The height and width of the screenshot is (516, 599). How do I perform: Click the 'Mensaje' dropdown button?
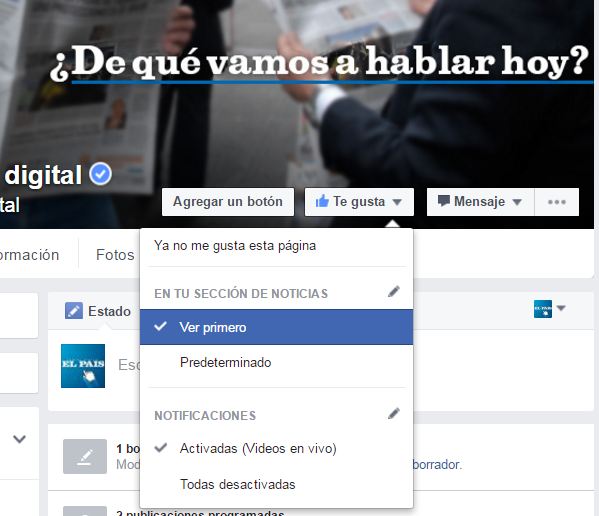480,202
